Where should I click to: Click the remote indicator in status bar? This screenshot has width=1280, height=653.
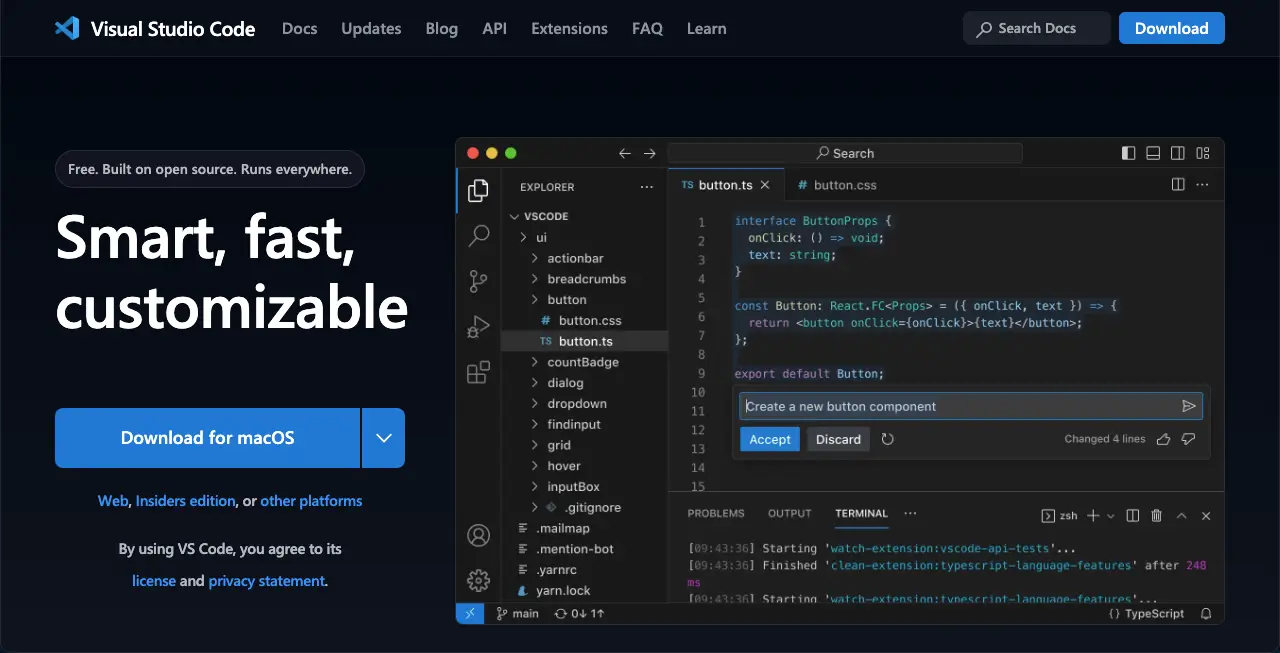(470, 613)
